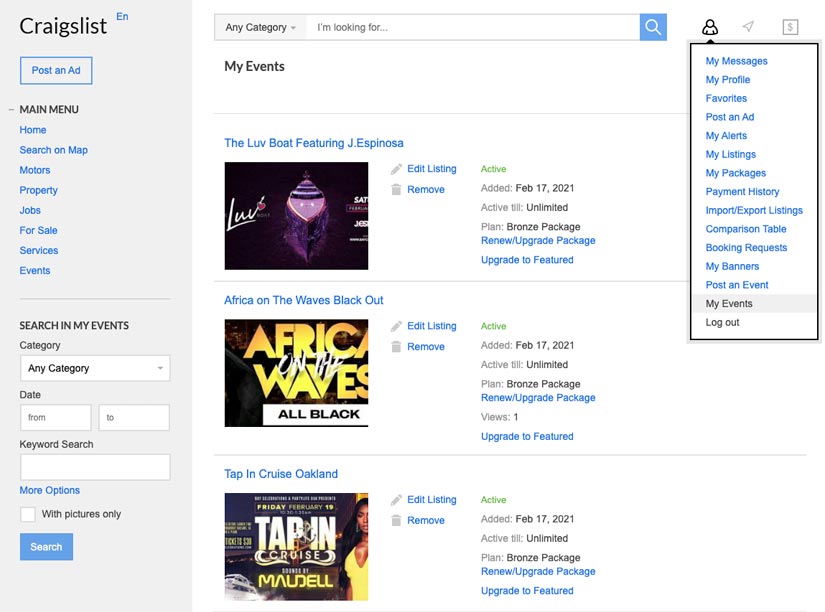825x612 pixels.
Task: Click the paper plane icon in header
Action: pyautogui.click(x=748, y=27)
